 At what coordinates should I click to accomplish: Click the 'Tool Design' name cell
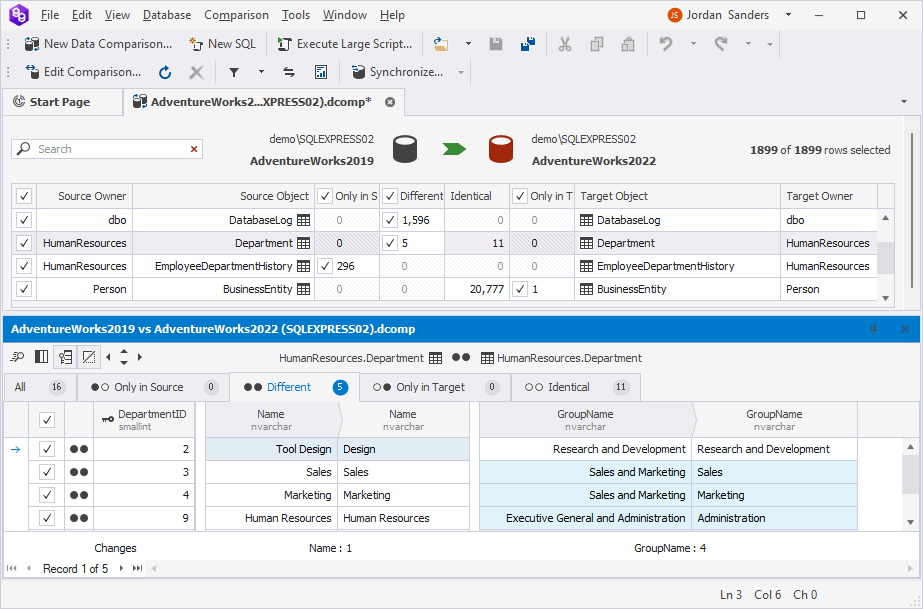coord(271,449)
